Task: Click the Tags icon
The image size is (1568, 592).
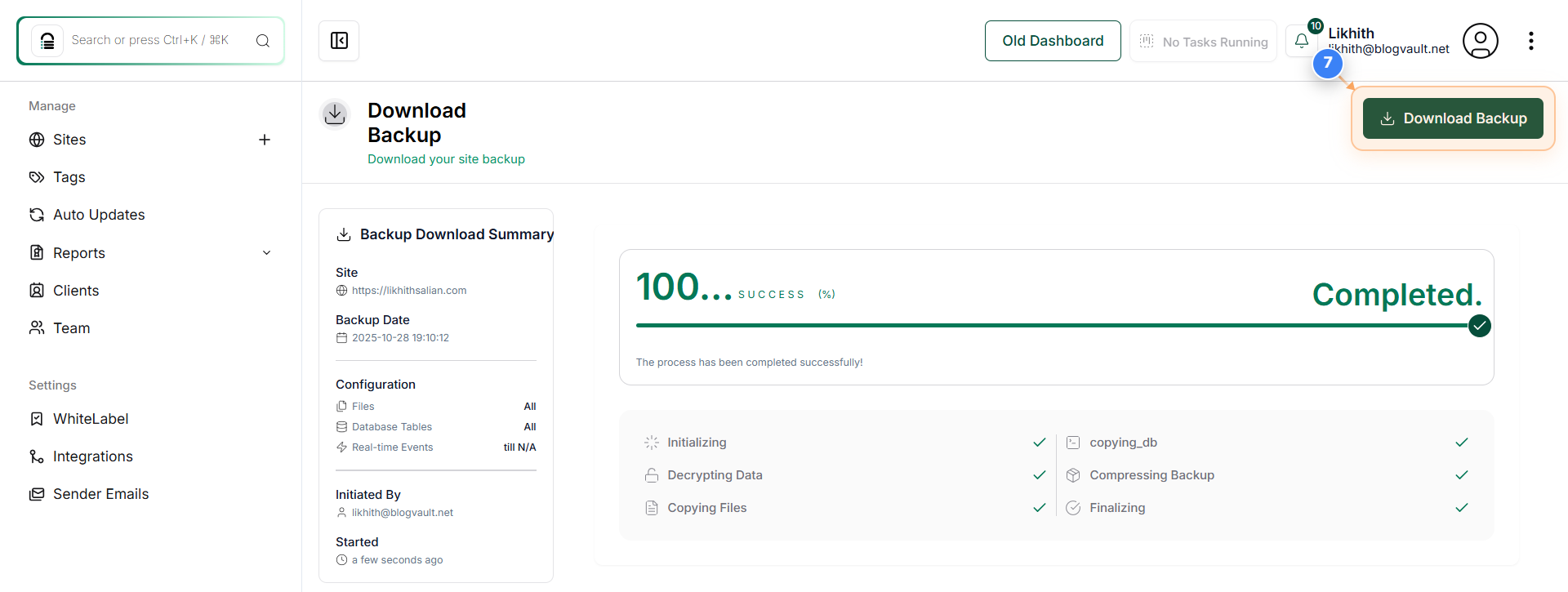Action: click(37, 177)
